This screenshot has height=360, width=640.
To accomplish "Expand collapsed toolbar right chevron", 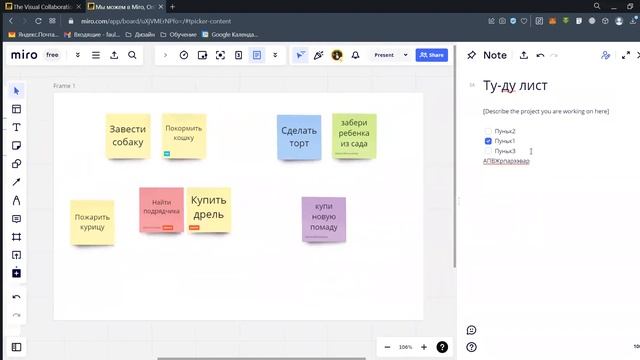I will coord(165,55).
